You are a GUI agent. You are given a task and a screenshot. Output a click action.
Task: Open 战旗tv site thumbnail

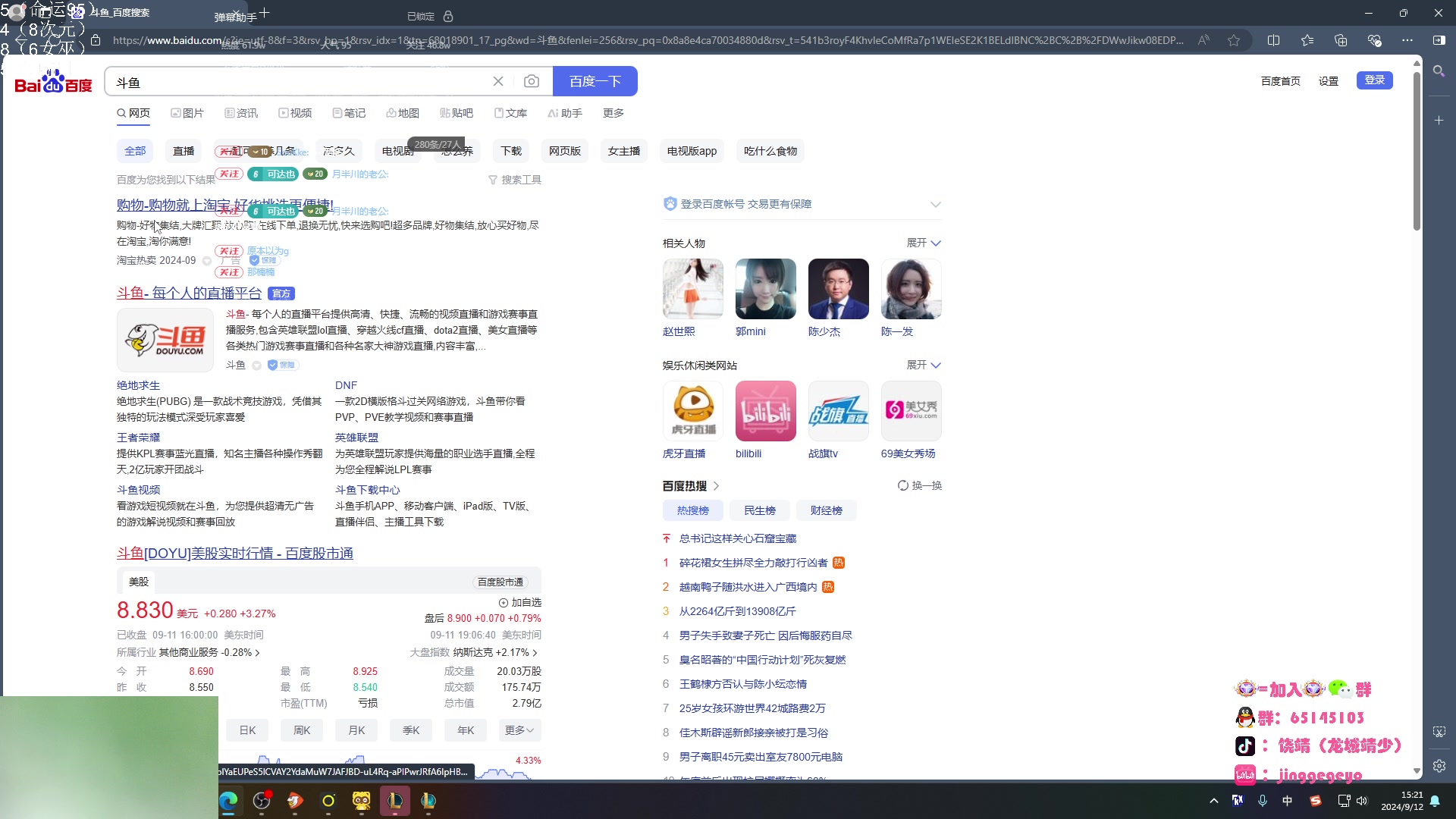tap(839, 411)
